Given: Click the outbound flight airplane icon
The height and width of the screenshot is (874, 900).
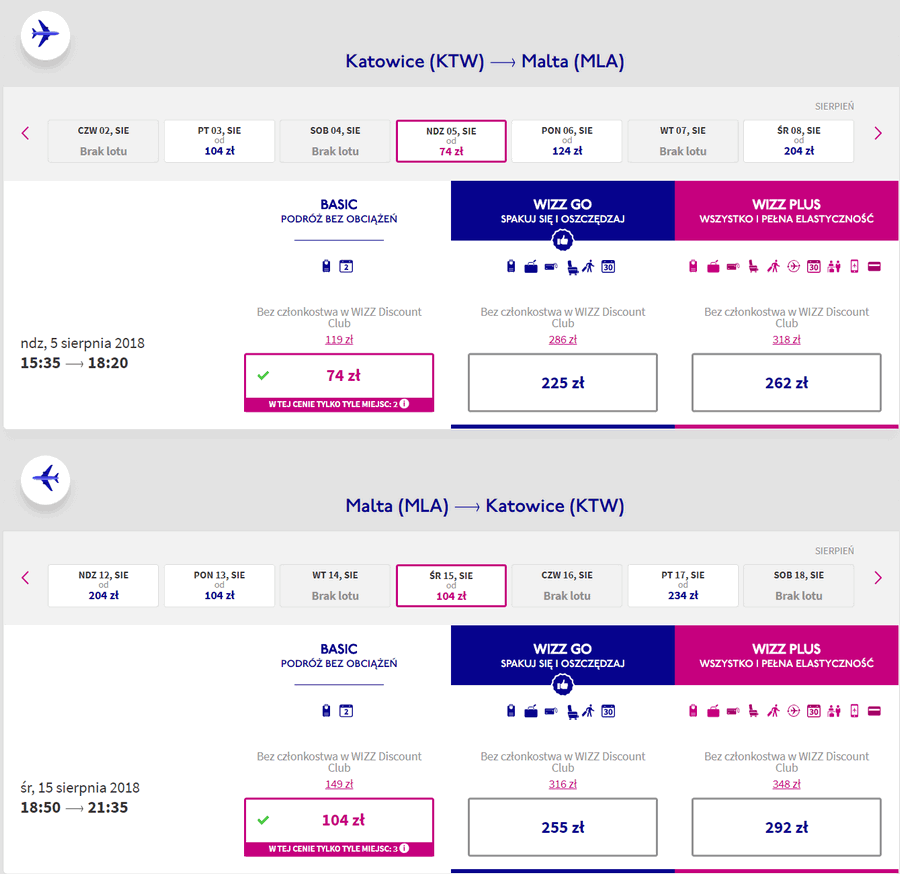Looking at the screenshot, I should click(45, 35).
